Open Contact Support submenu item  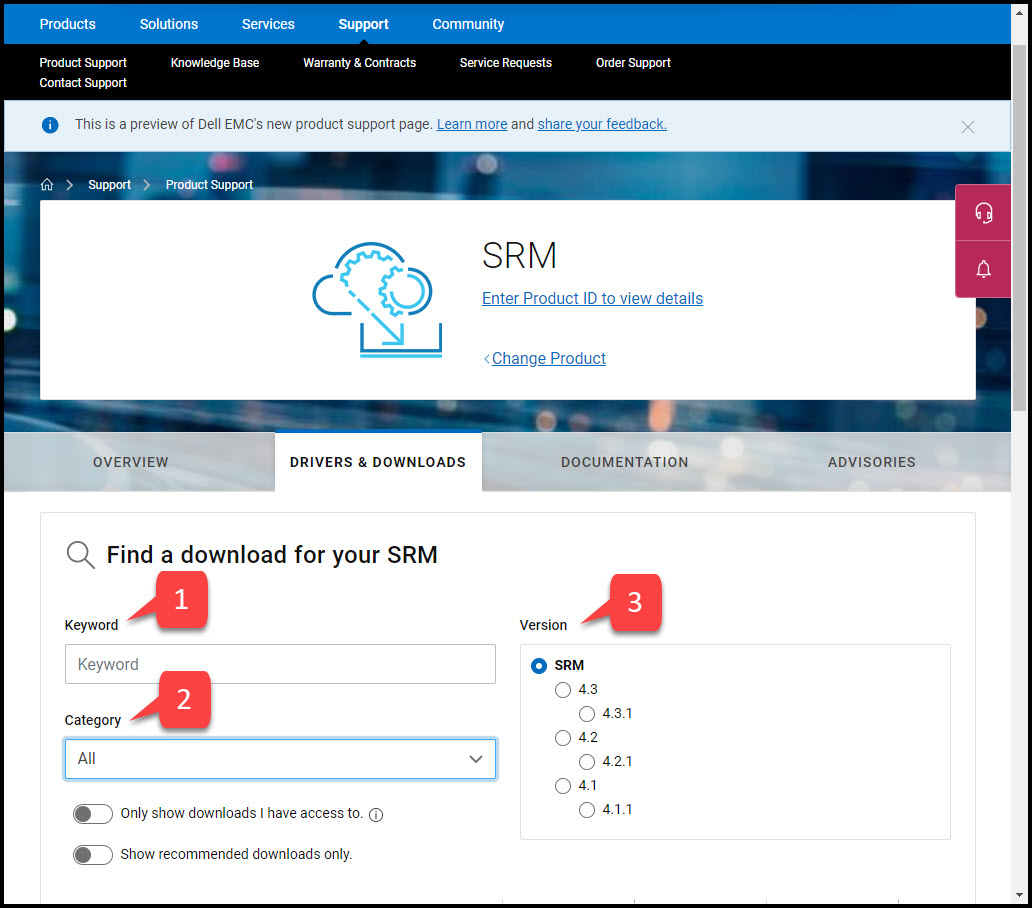(x=83, y=83)
